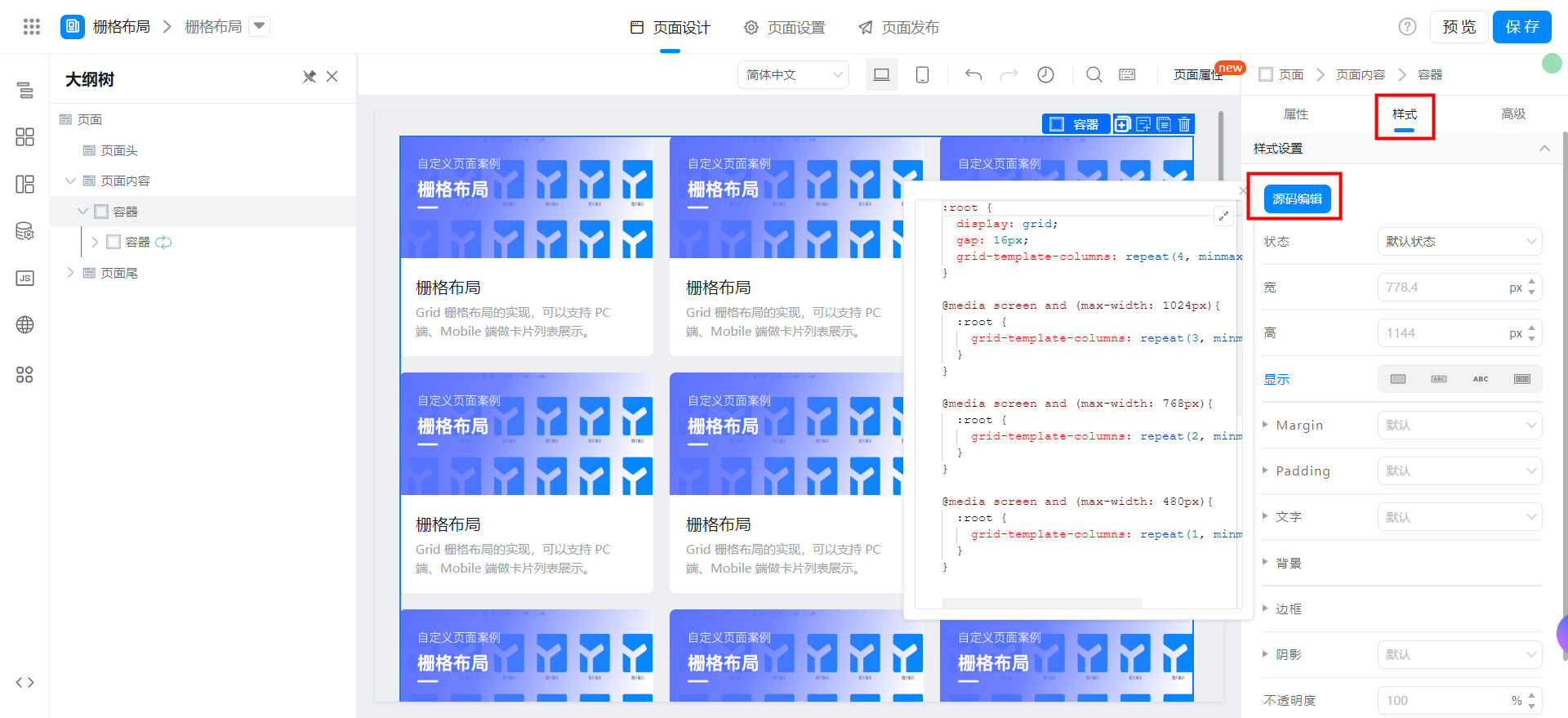Switch to 页面设计 tab
The height and width of the screenshot is (718, 1568).
point(670,28)
